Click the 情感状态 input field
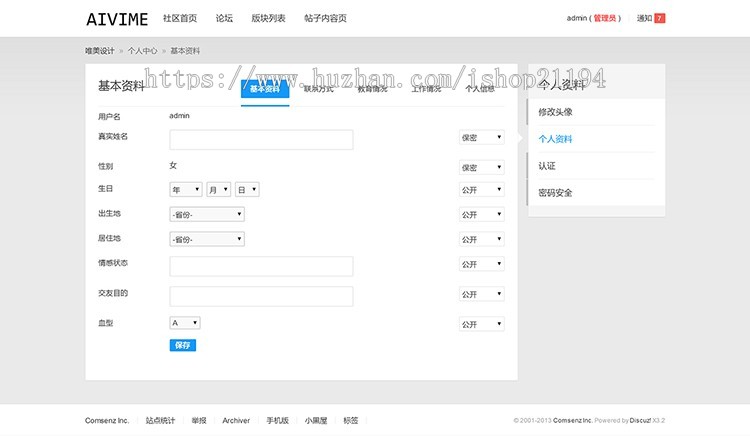 [x=261, y=266]
